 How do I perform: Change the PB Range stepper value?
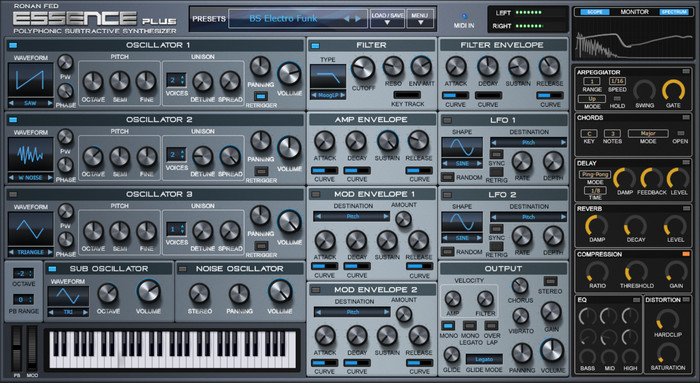click(x=24, y=300)
